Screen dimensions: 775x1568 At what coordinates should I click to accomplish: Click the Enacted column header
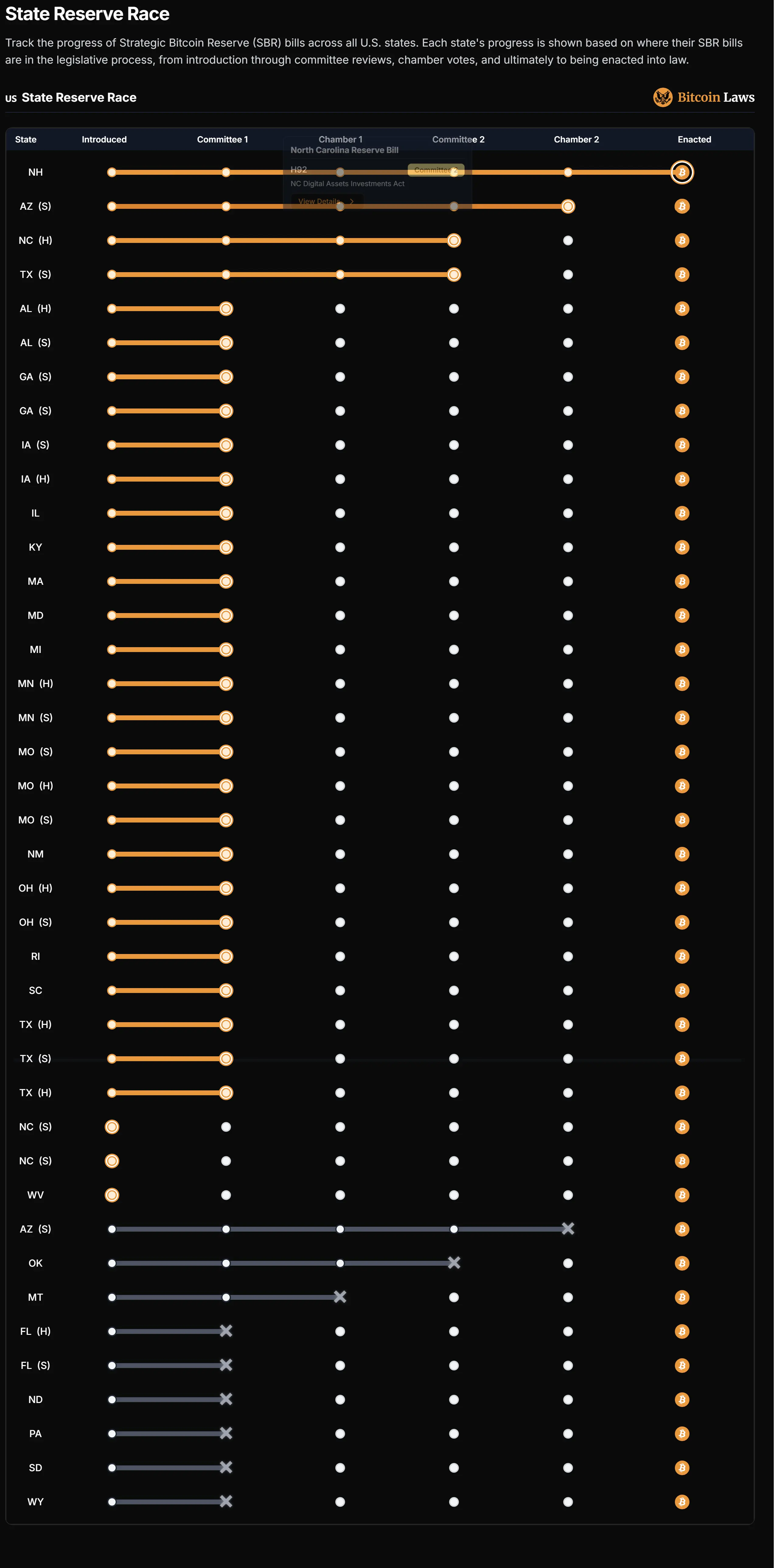coord(694,139)
